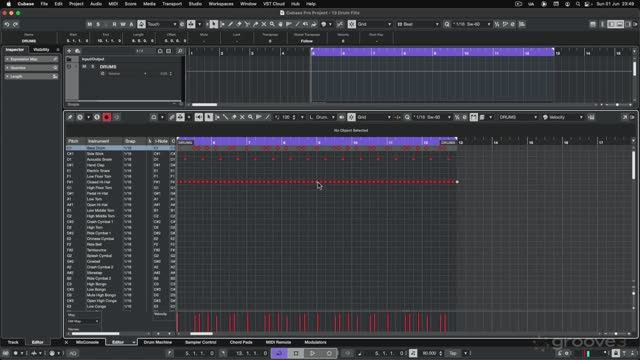Screen dimensions: 640x360
Task: Click the Closed Hi-Hat row in drum list
Action: coord(121,182)
